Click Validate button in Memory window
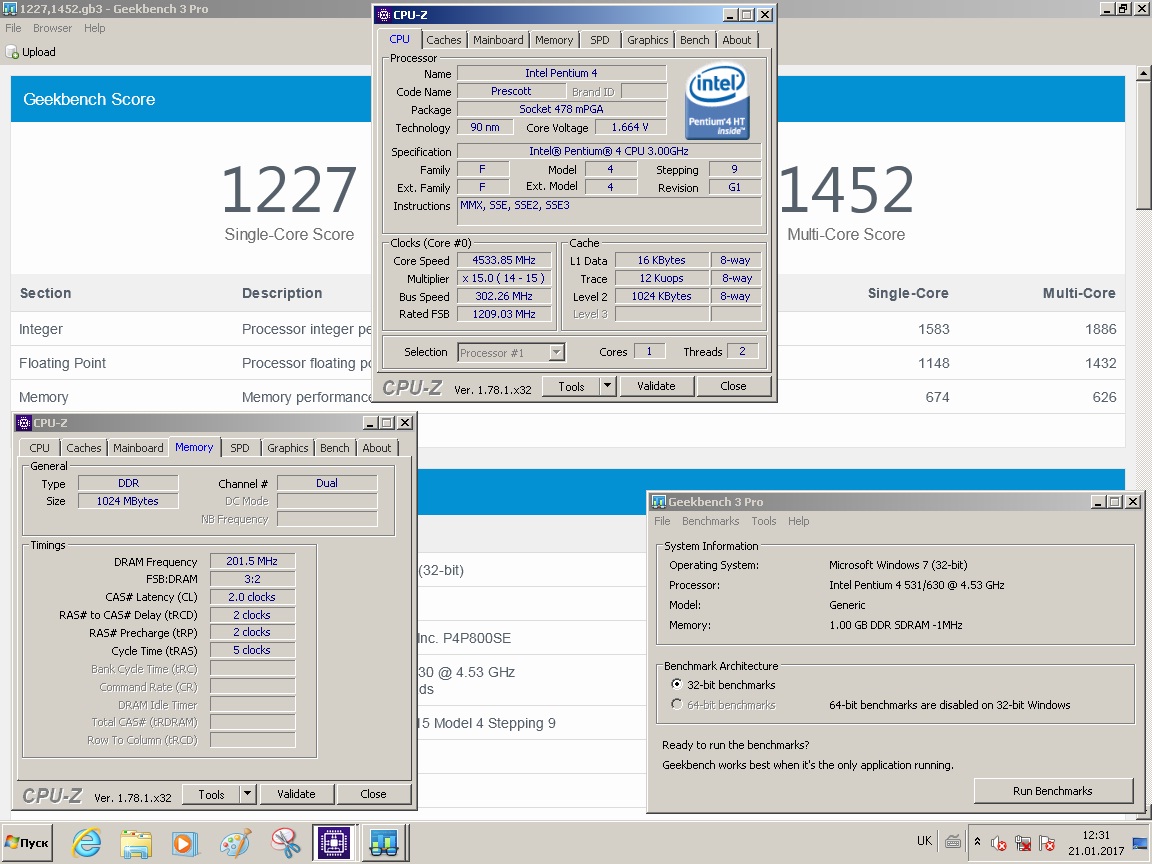 (x=296, y=793)
